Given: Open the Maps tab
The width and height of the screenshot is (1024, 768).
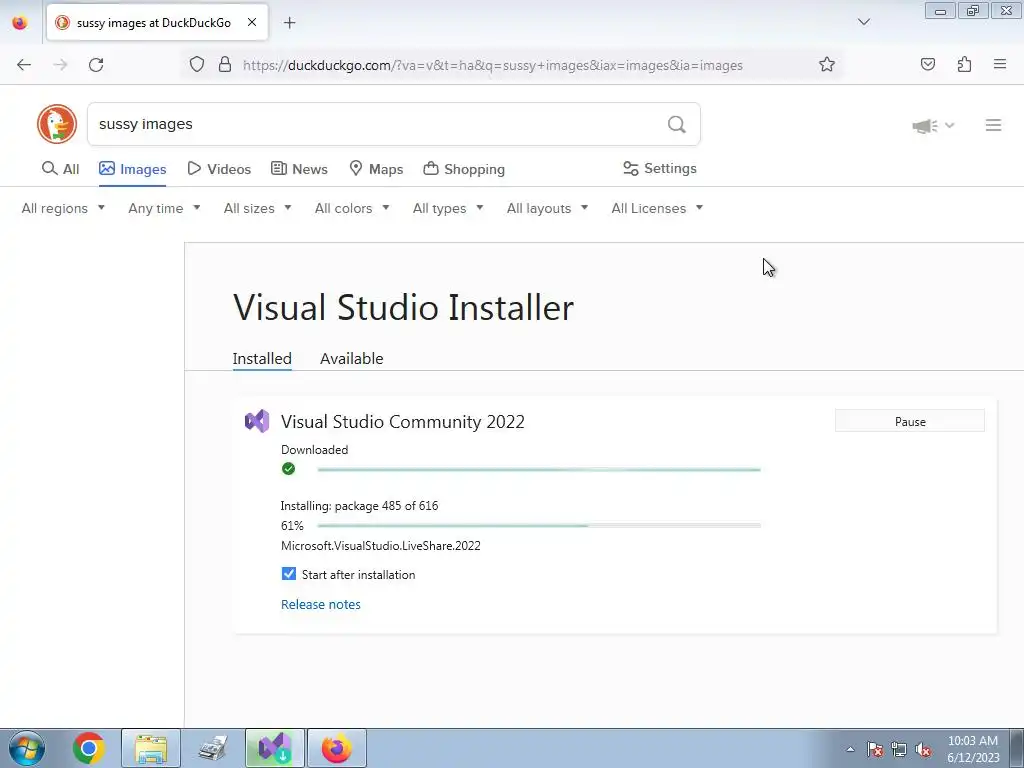Looking at the screenshot, I should pyautogui.click(x=376, y=169).
